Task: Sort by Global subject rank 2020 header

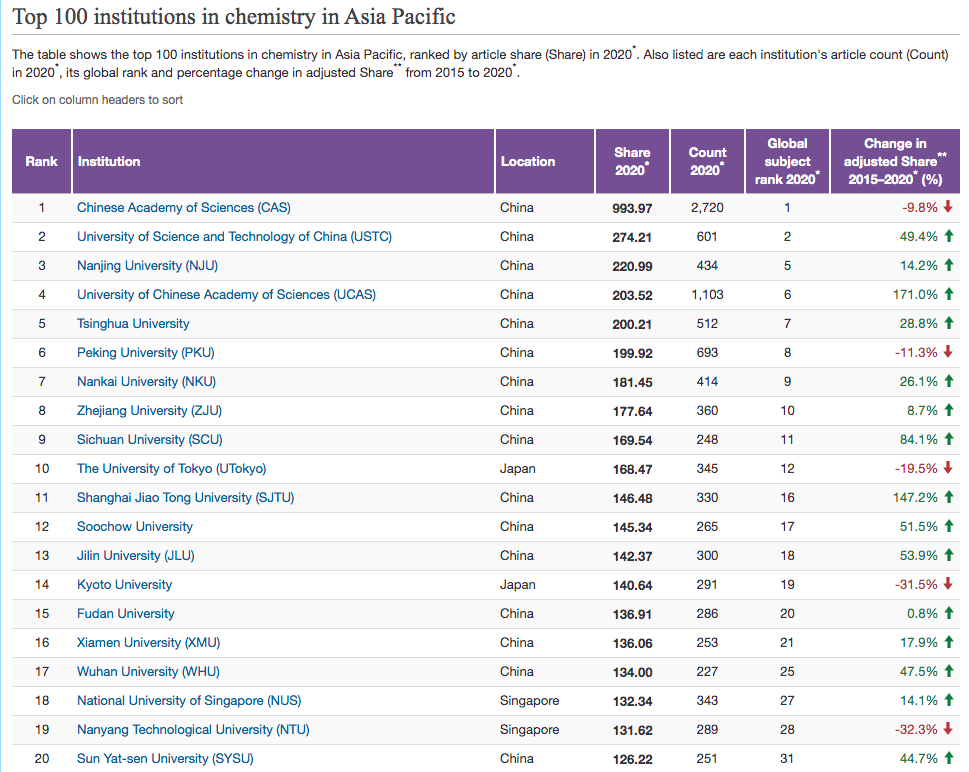Action: point(787,161)
